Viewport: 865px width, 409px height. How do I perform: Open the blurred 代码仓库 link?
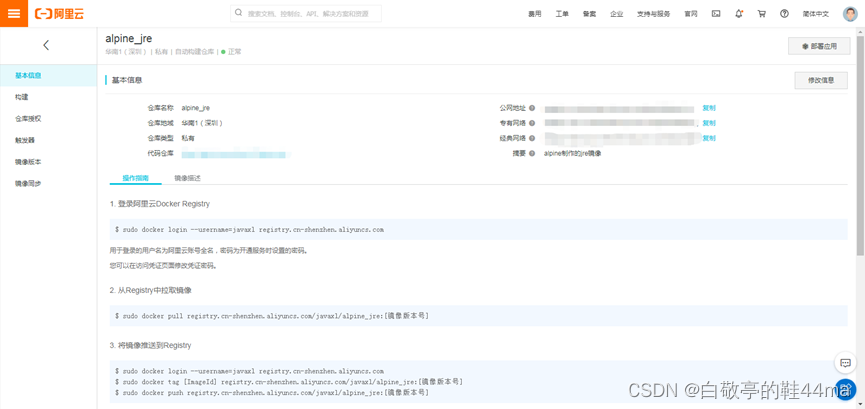click(236, 153)
